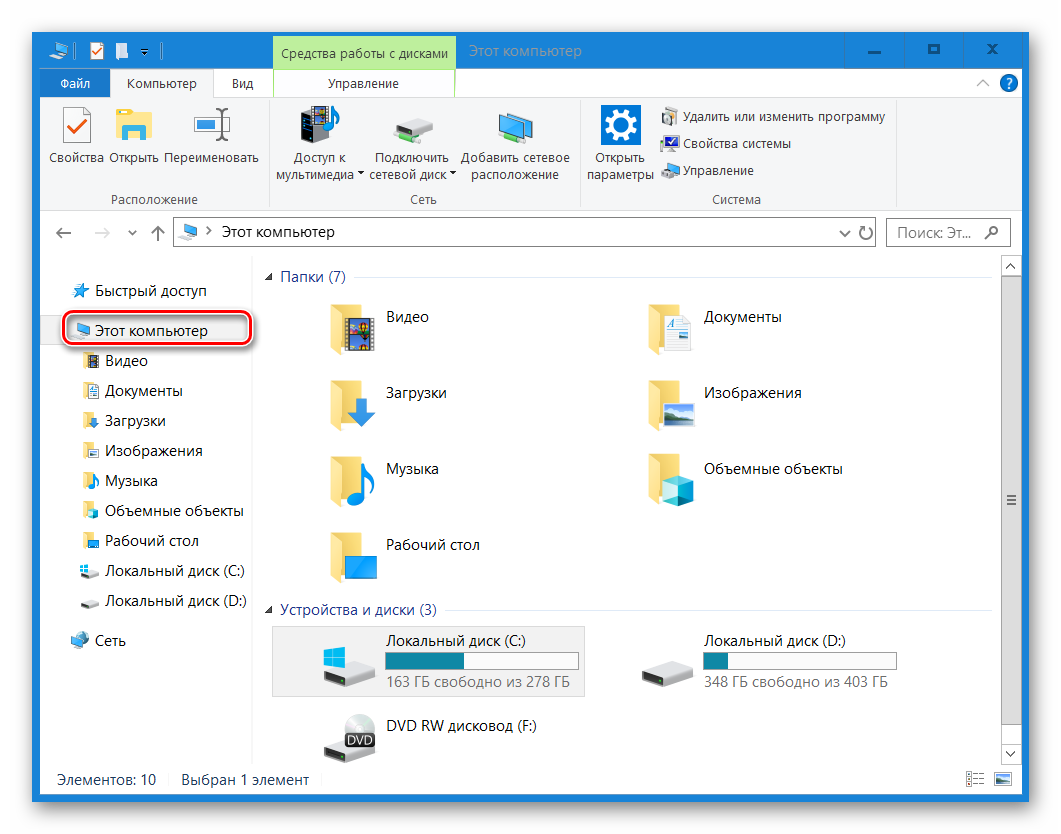Screen dimensions: 1061x834
Task: Open recent locations dropdown arrow
Action: click(x=132, y=233)
